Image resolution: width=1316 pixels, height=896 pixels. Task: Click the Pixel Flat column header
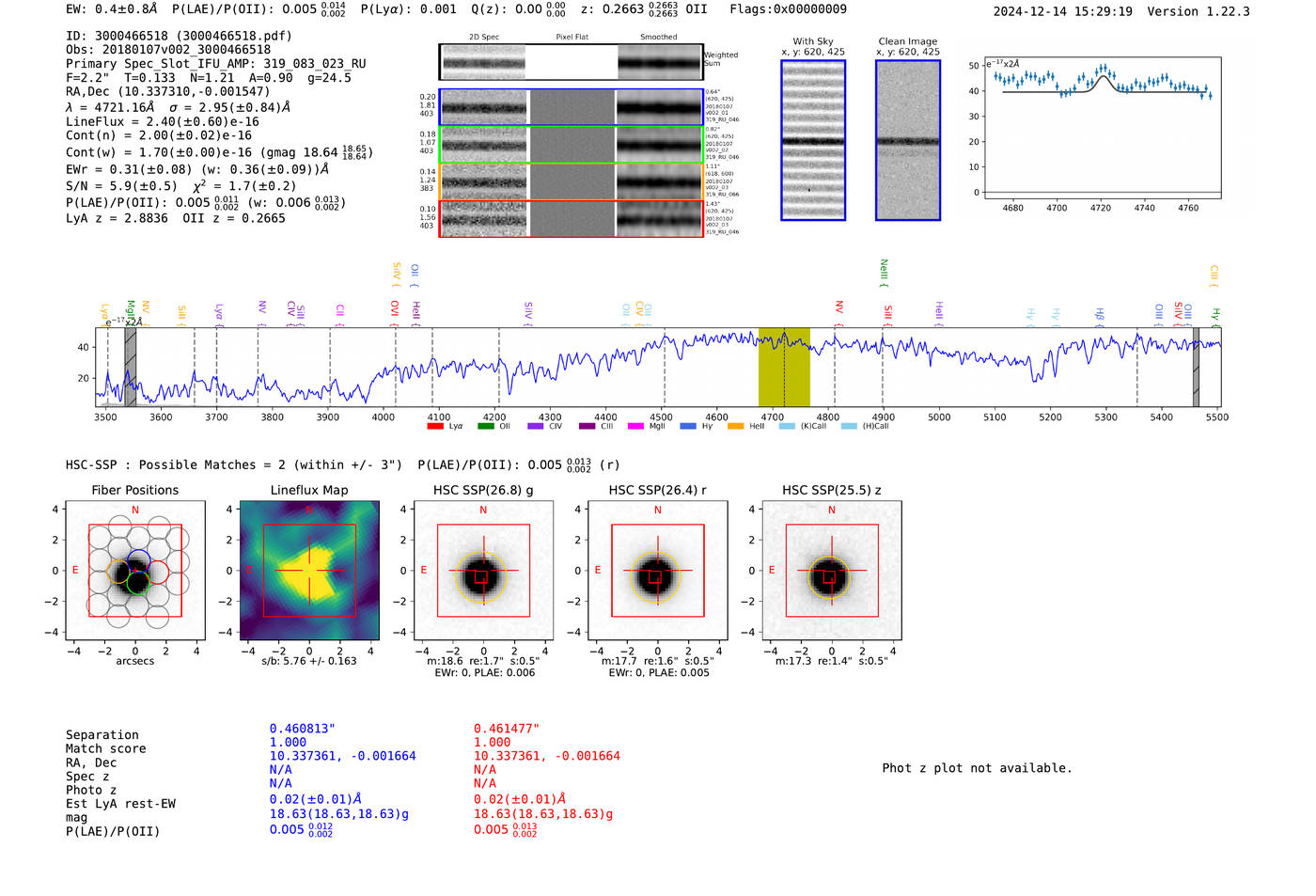click(x=572, y=37)
